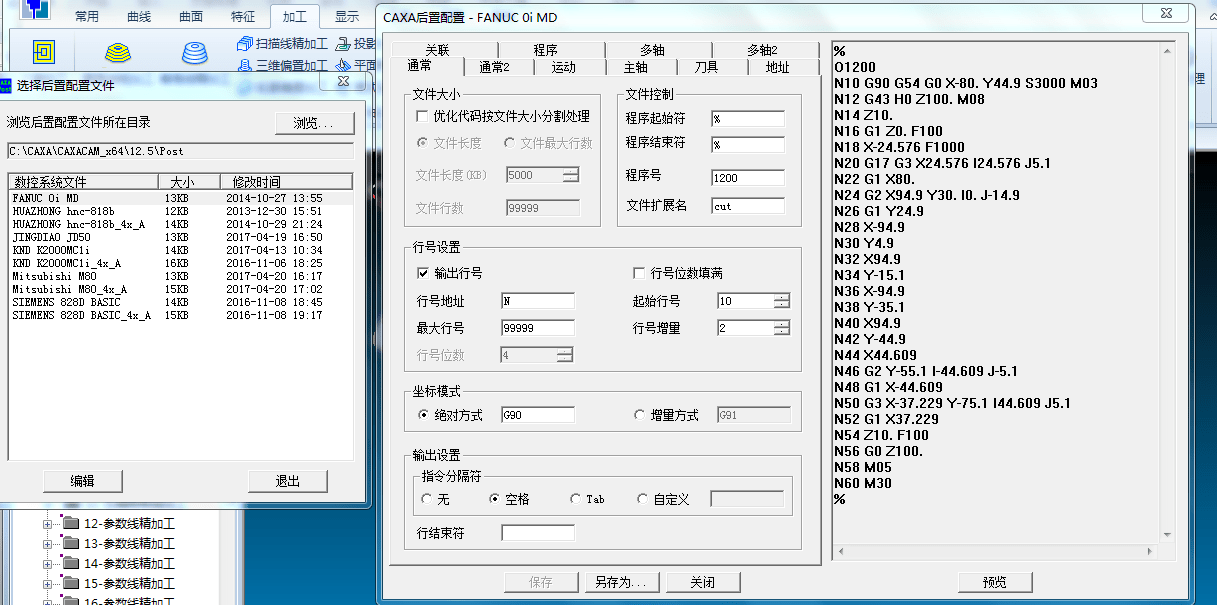Click folder icon of 12-参数线精加工
The height and width of the screenshot is (605, 1217).
(70, 523)
